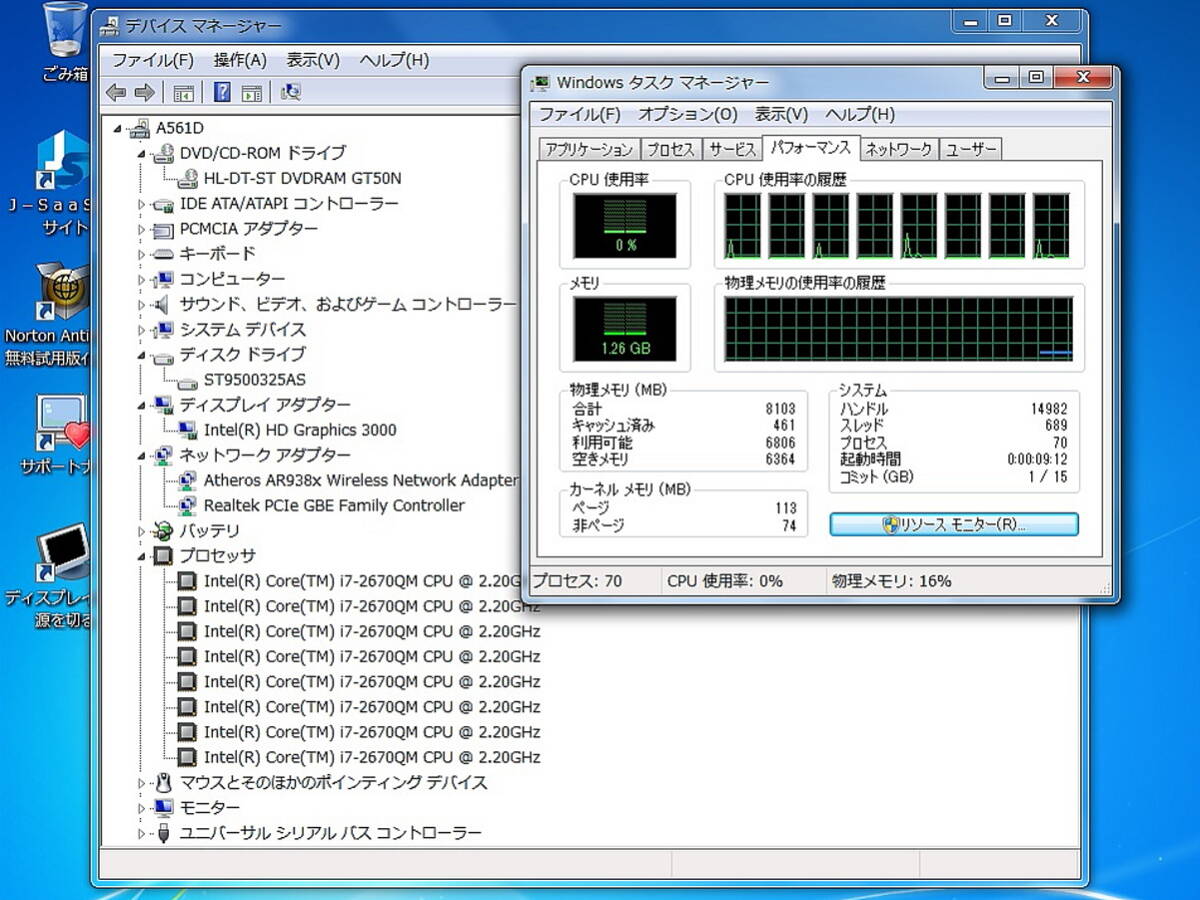Expand the キーボード node
1200x900 pixels.
[x=142, y=254]
